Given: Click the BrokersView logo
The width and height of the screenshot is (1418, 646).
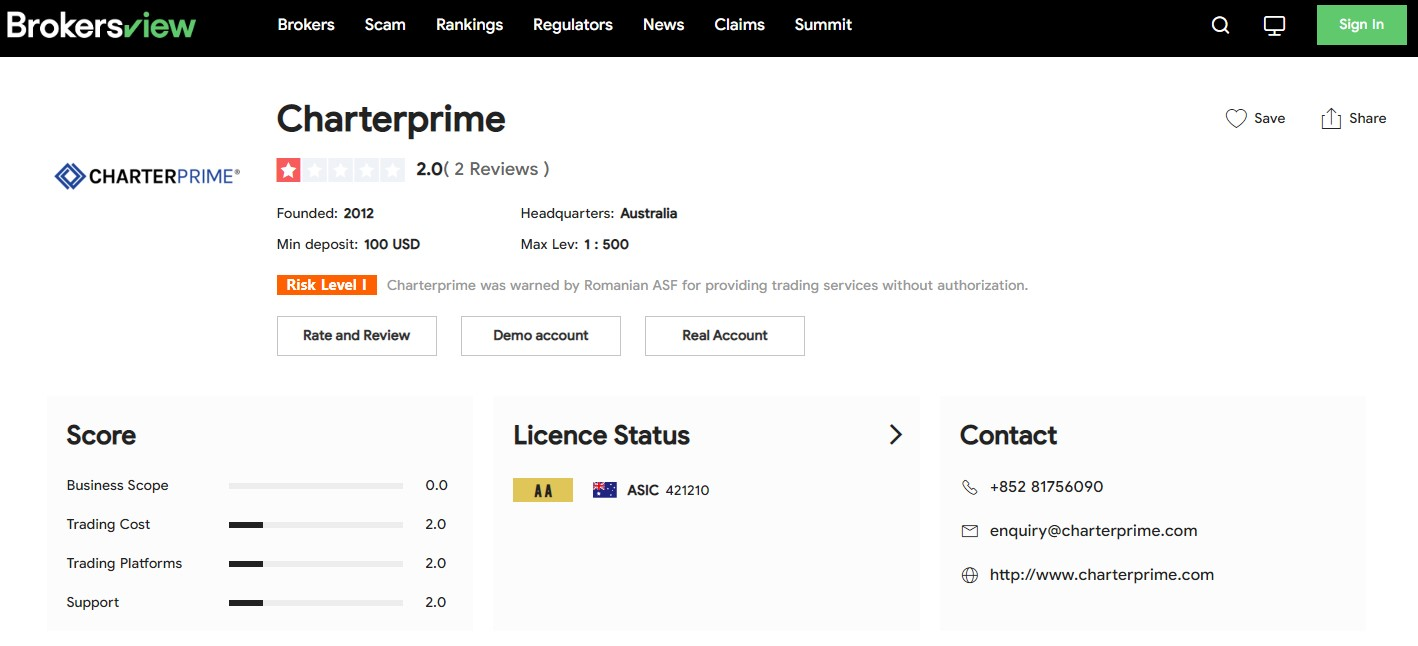Looking at the screenshot, I should click(x=101, y=25).
